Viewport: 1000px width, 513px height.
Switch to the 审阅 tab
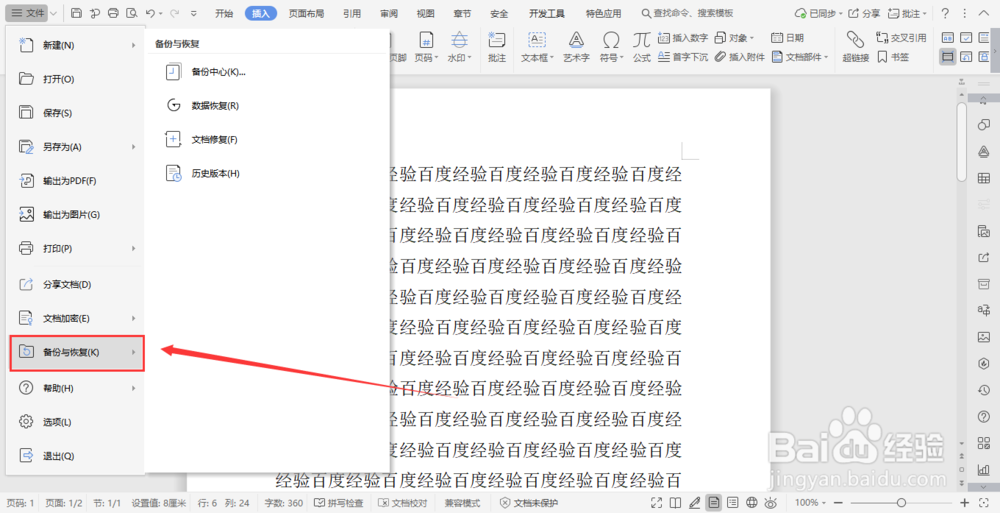pyautogui.click(x=388, y=13)
